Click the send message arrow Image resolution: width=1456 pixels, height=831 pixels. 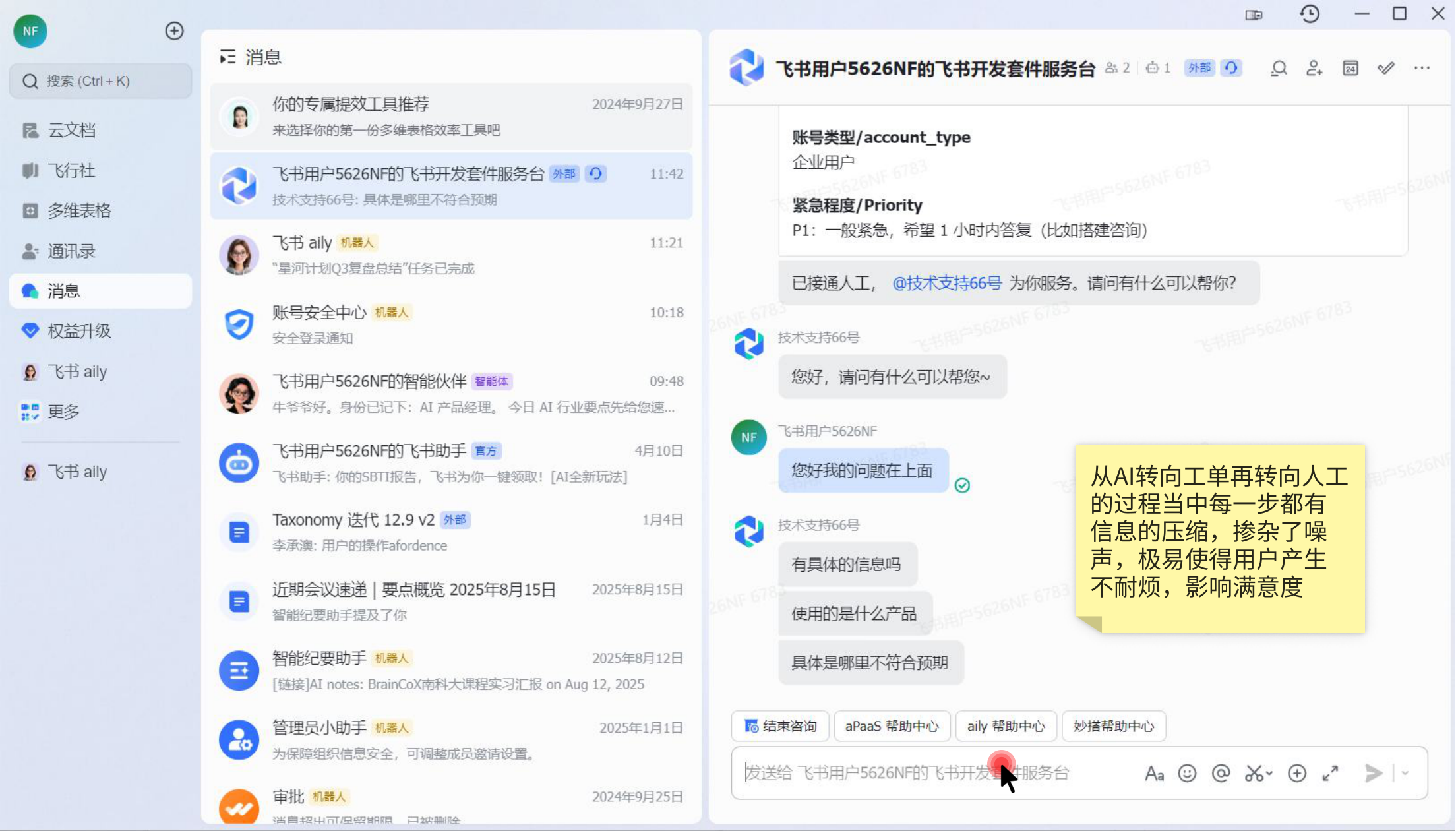1374,773
